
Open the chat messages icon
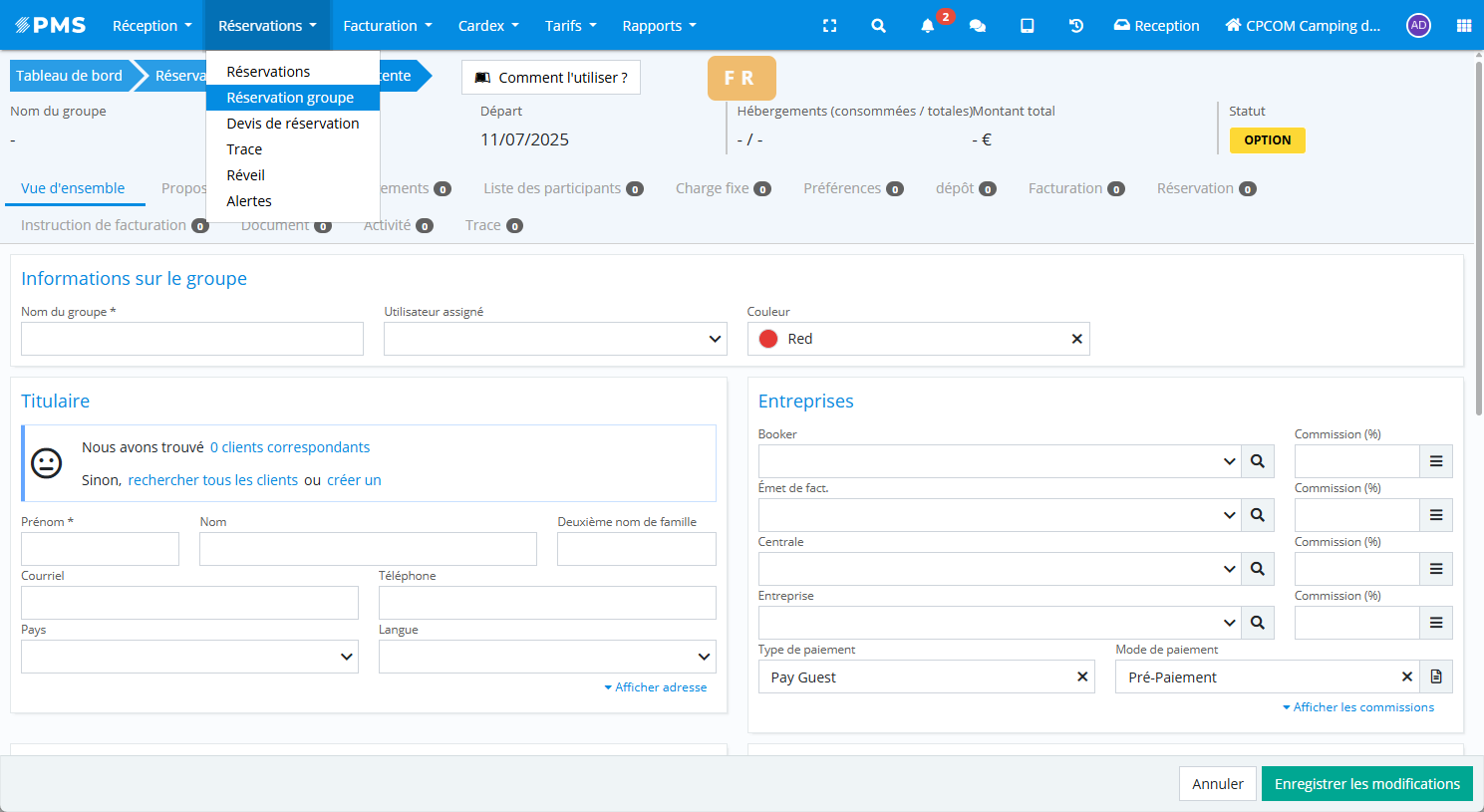coord(978,26)
